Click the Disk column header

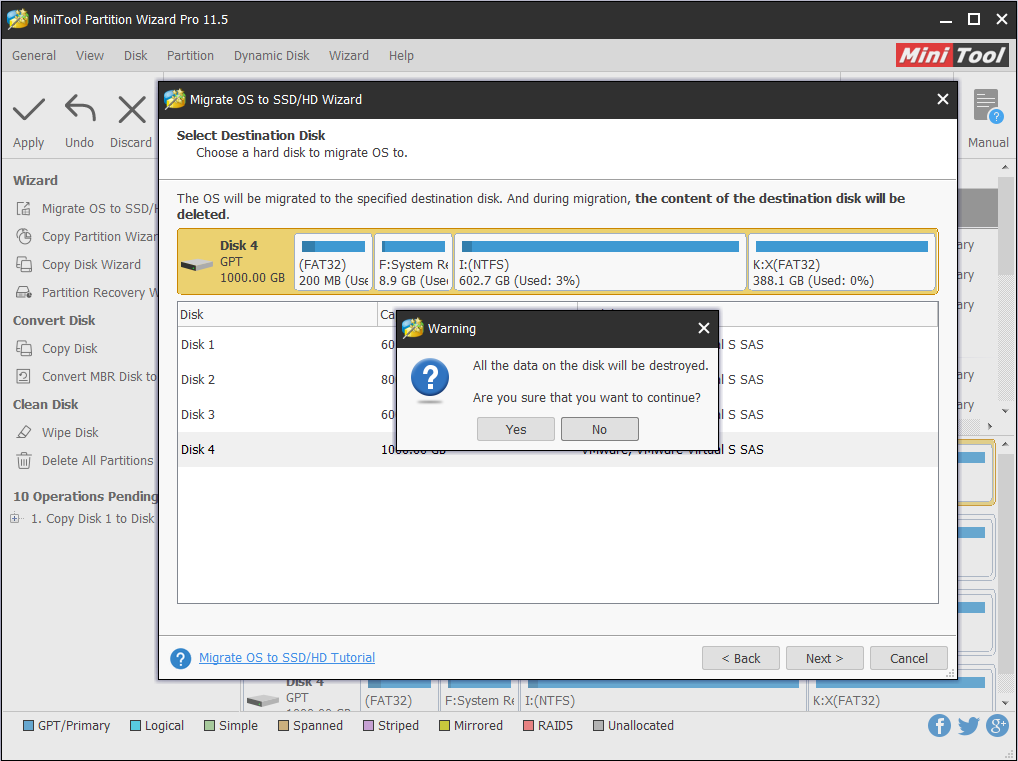point(277,314)
